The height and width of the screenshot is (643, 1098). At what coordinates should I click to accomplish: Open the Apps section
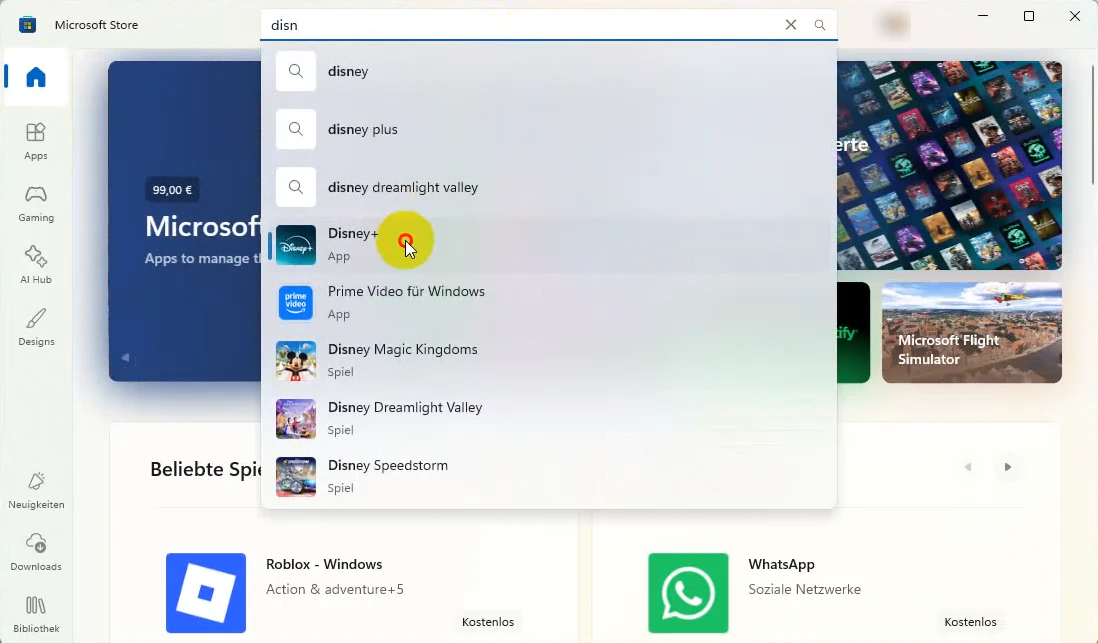pos(36,141)
